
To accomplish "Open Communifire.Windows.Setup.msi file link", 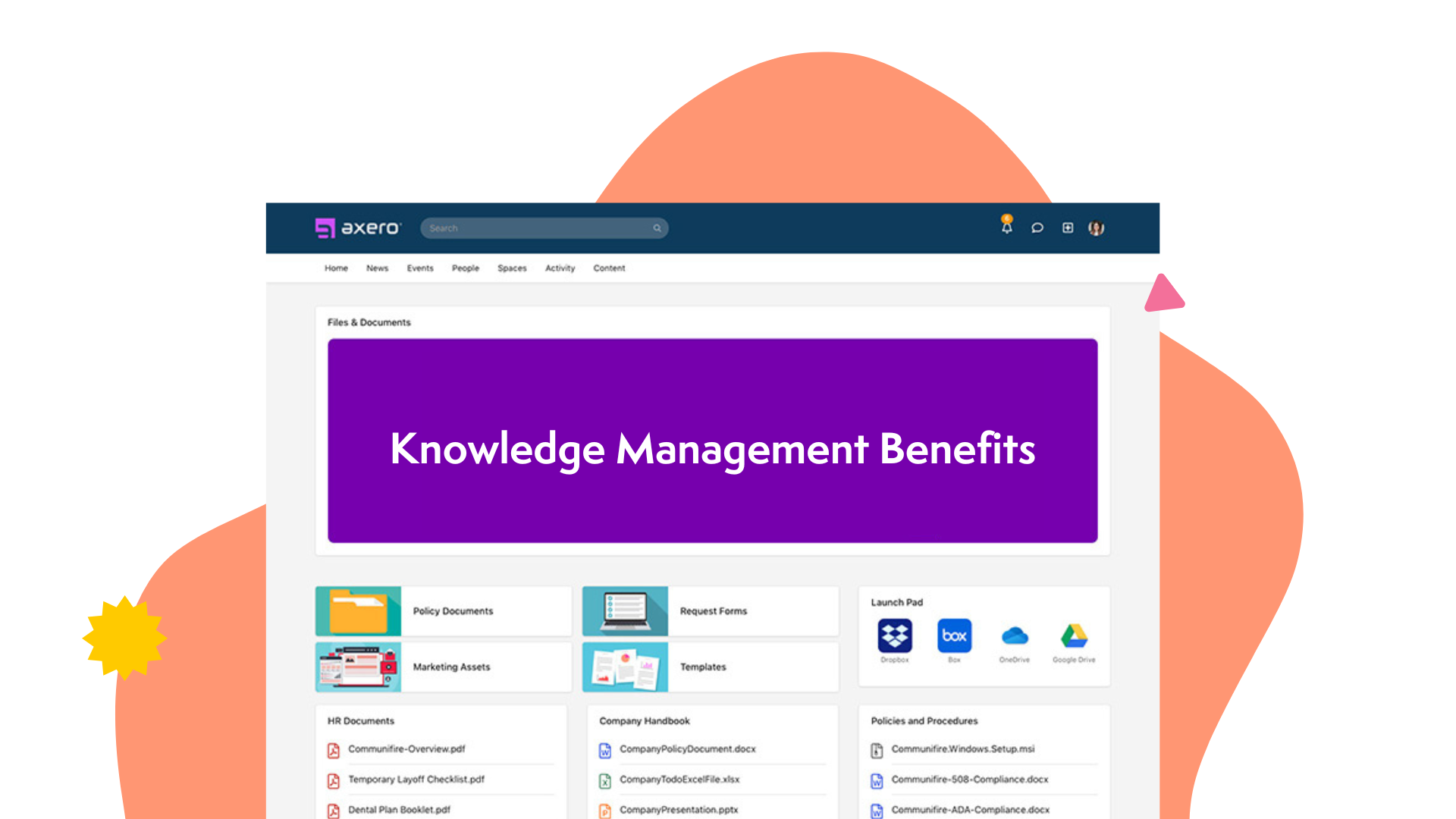I will [962, 749].
